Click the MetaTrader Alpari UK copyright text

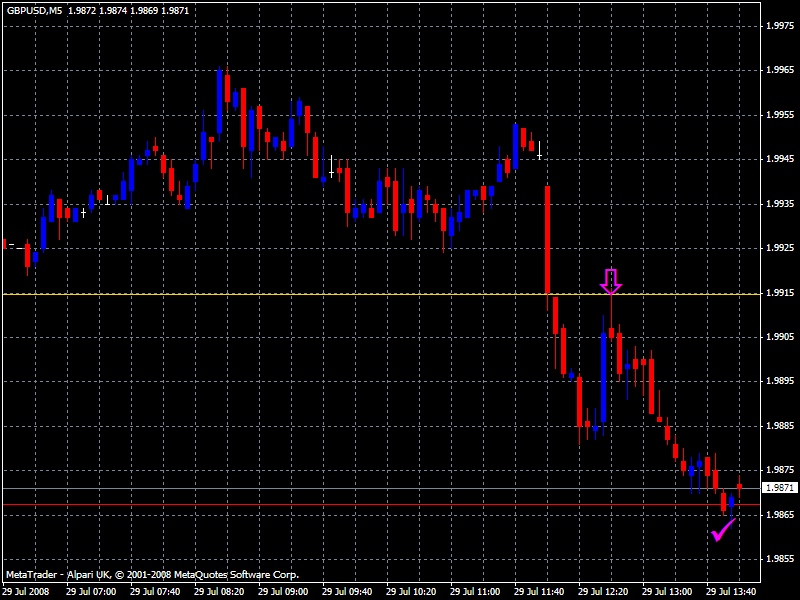tap(152, 575)
